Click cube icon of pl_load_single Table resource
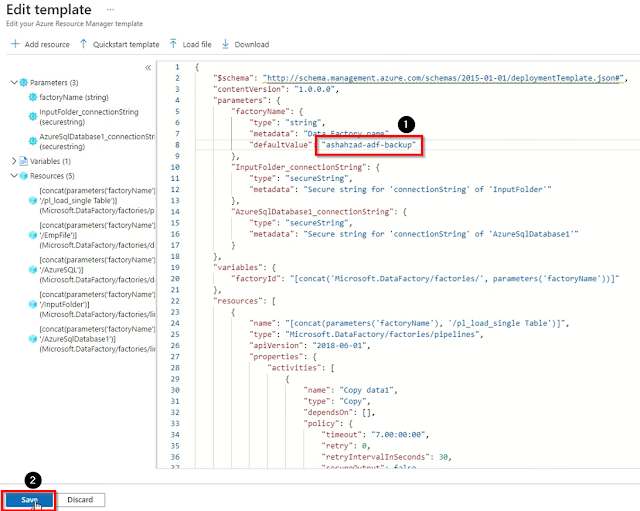The height and width of the screenshot is (511, 640). (x=33, y=200)
